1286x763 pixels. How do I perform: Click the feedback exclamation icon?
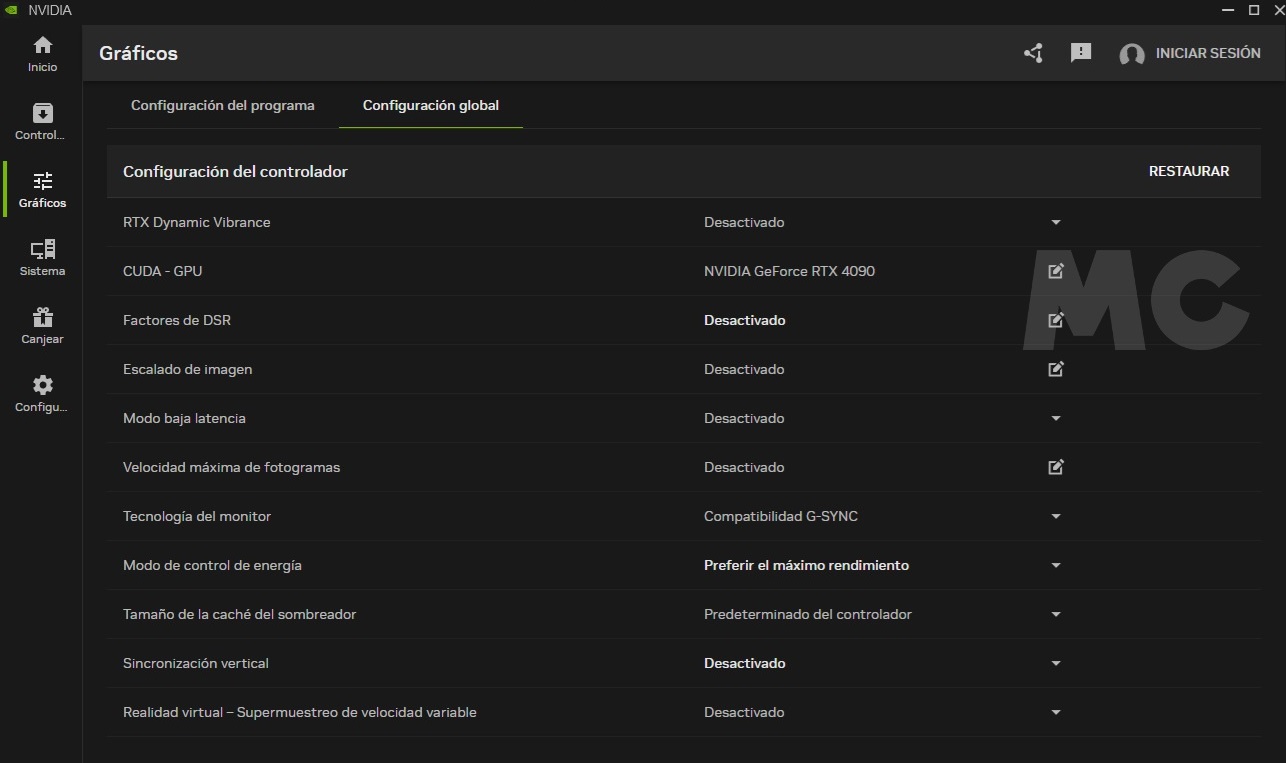pos(1081,53)
